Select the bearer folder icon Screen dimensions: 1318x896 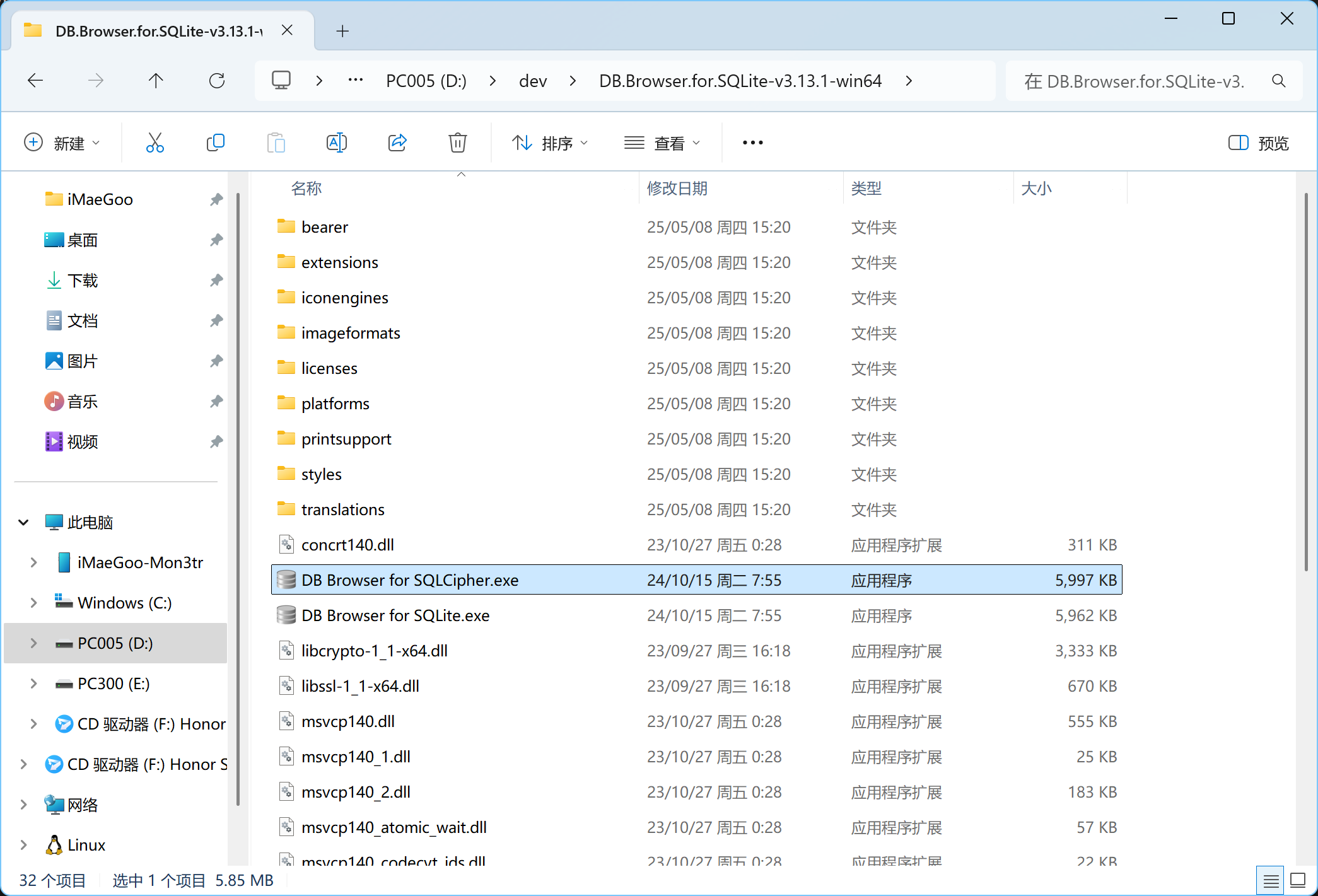[x=286, y=226]
